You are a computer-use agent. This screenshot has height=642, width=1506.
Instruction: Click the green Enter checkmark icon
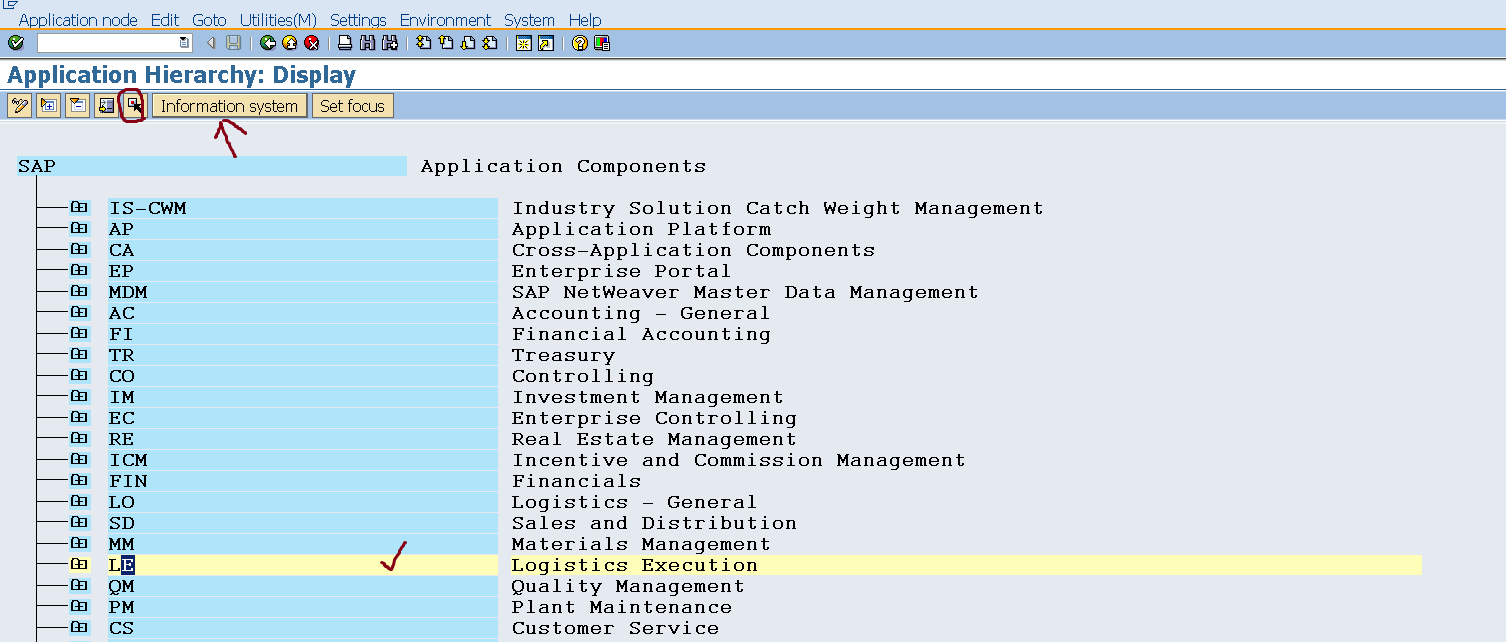point(16,43)
